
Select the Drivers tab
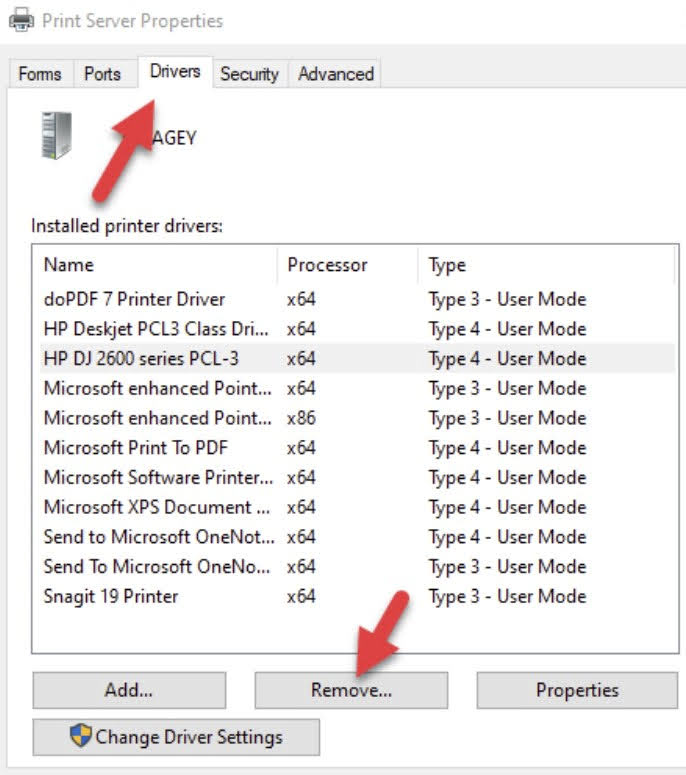[175, 72]
